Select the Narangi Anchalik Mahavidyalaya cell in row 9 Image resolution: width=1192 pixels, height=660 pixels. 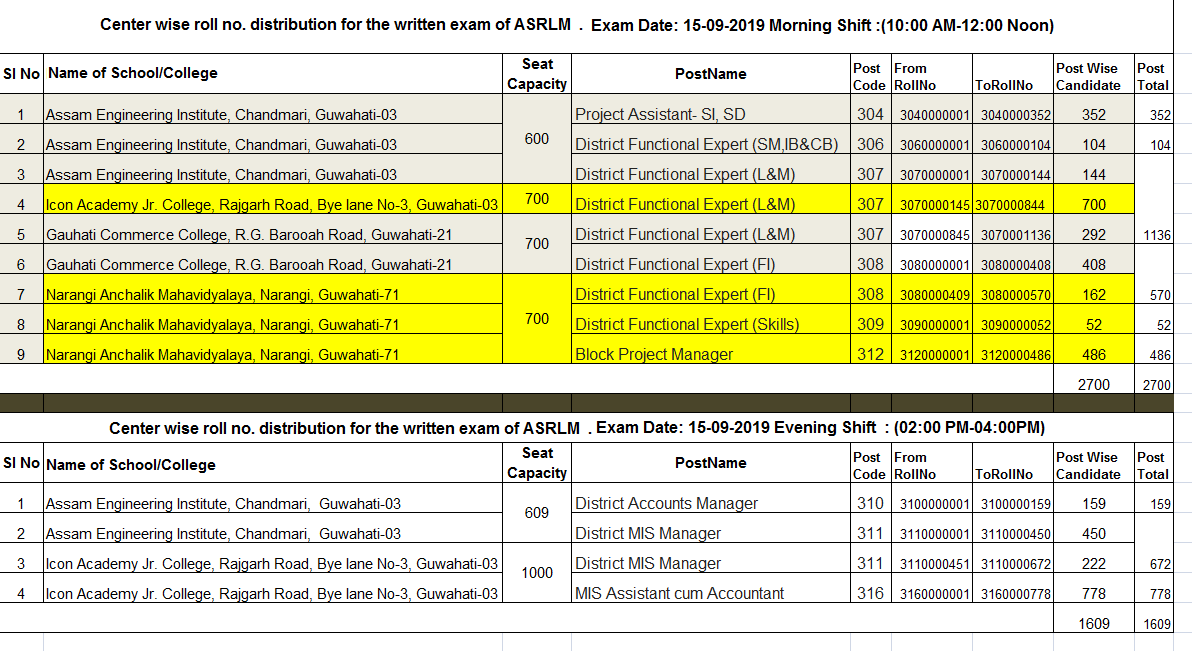tap(273, 349)
